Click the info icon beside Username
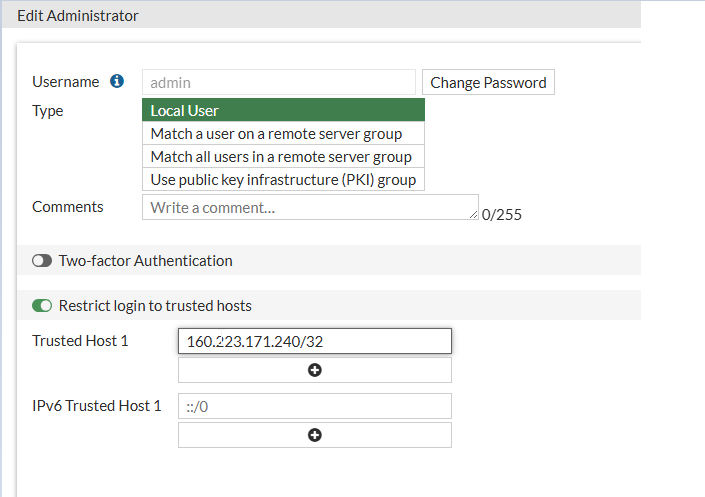This screenshot has height=497, width=705. pos(117,82)
